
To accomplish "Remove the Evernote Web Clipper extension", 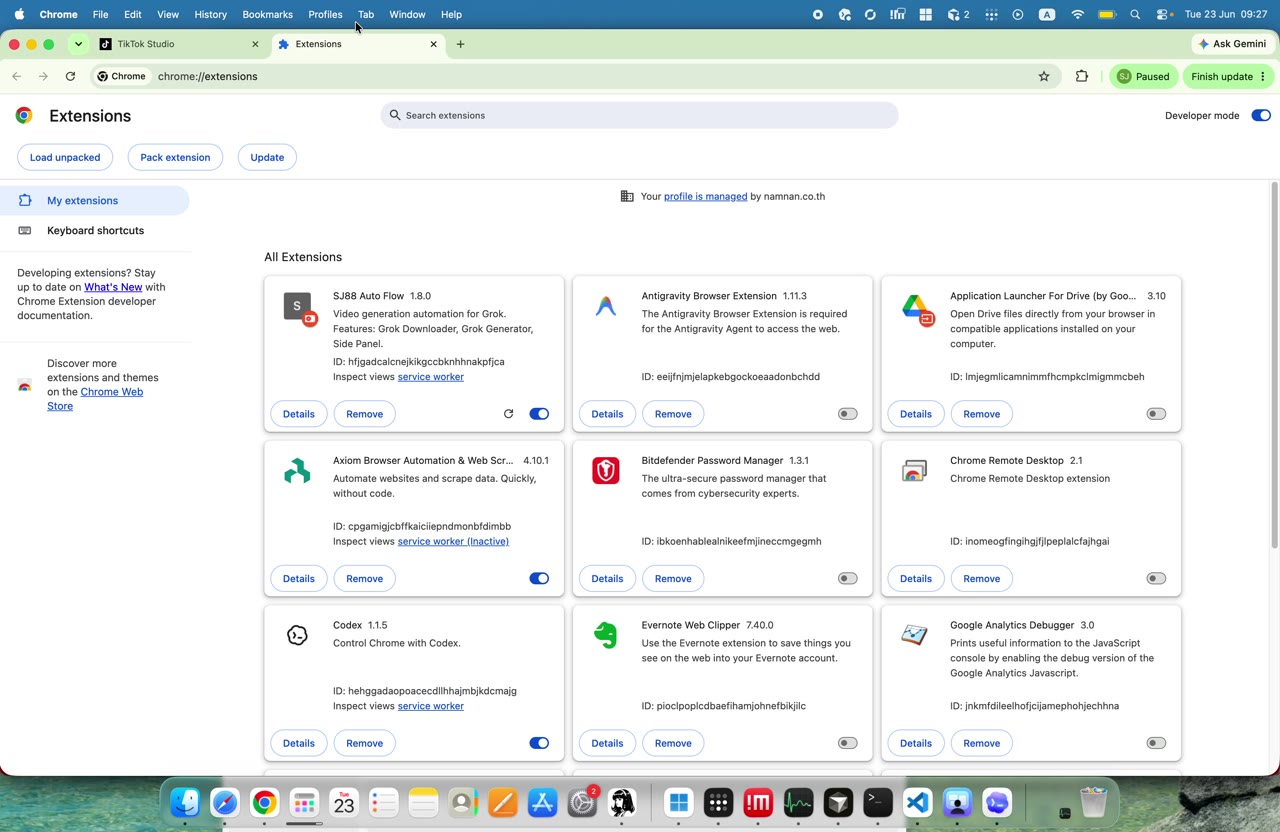I will tap(673, 743).
